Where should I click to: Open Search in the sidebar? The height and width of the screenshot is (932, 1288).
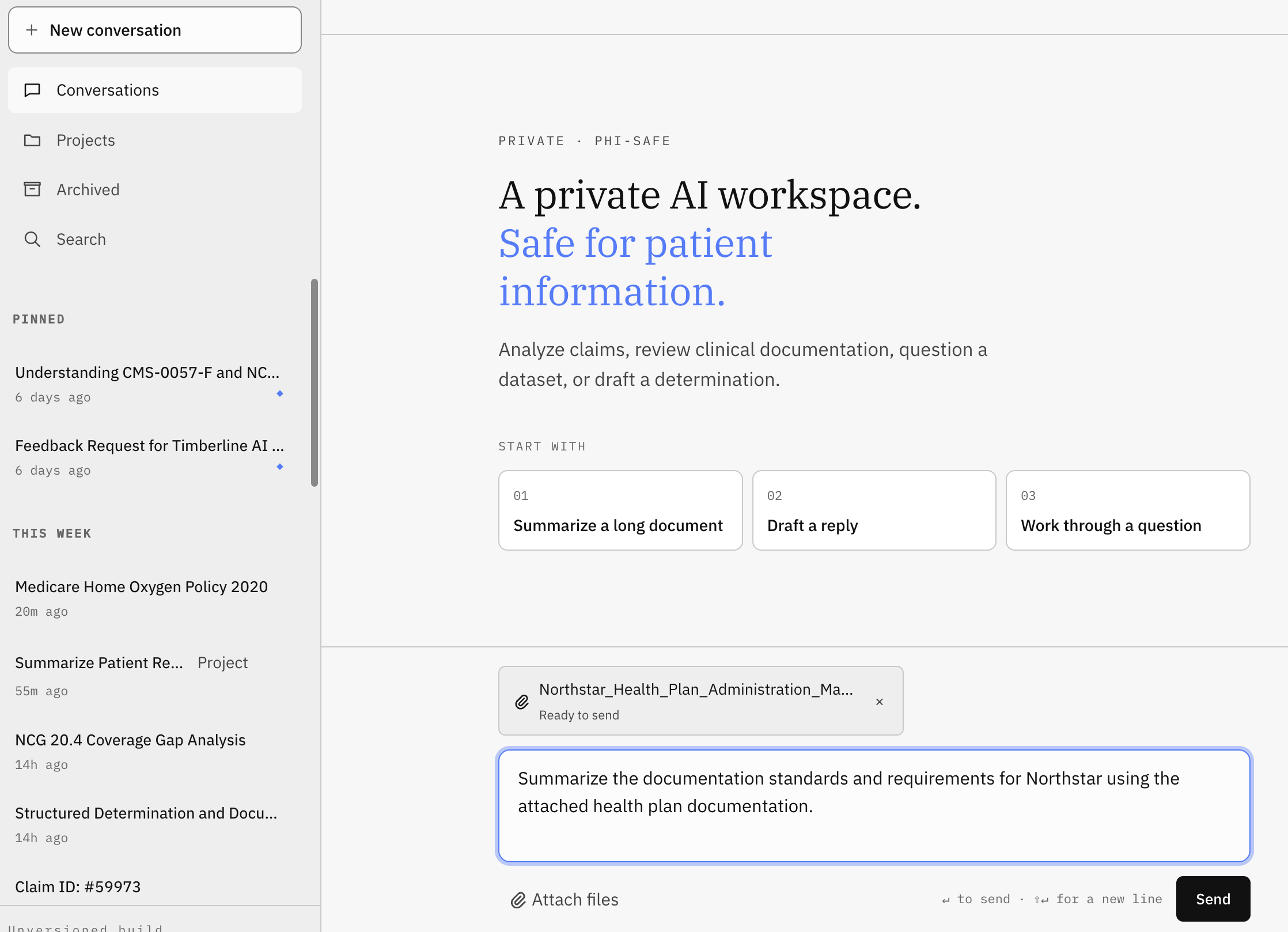[x=155, y=239]
